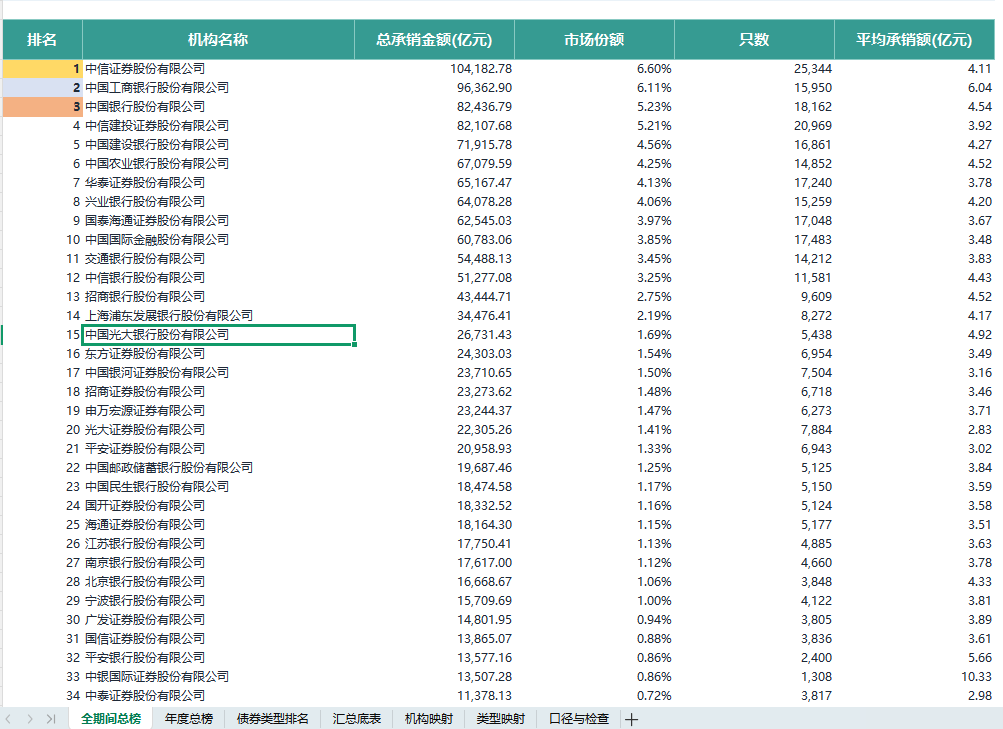Click the 机构名称 column header
Viewport: 1003px width, 729px height.
pyautogui.click(x=218, y=40)
